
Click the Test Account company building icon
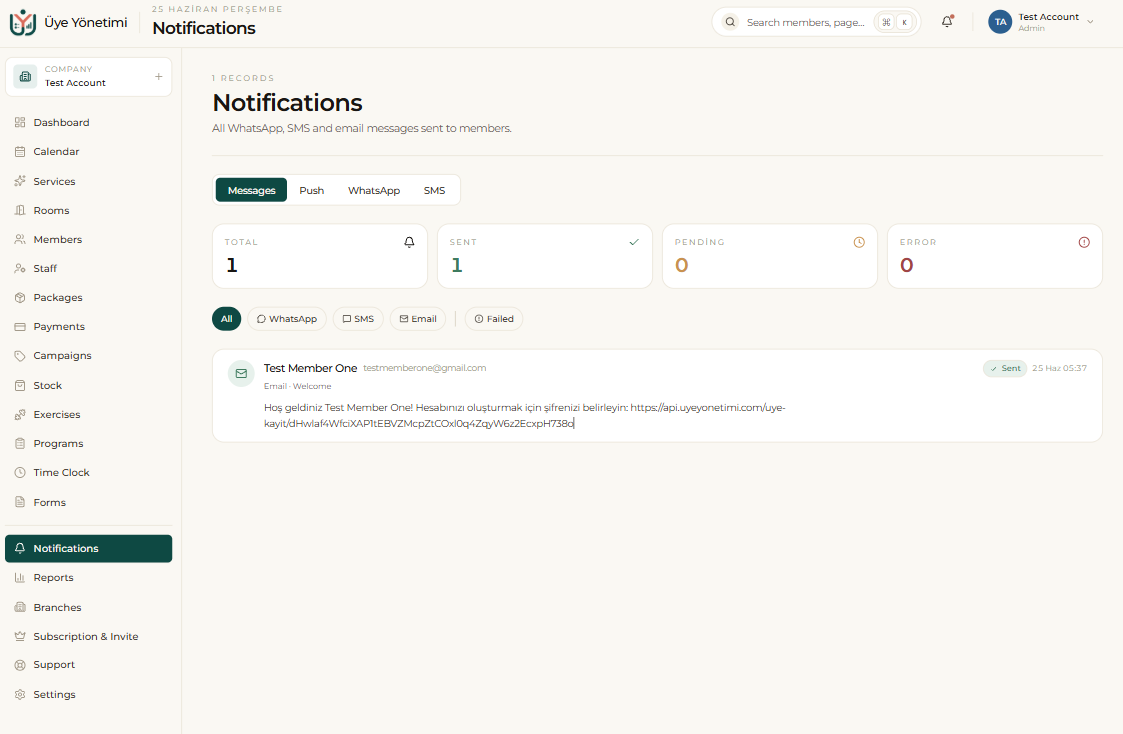coord(25,77)
